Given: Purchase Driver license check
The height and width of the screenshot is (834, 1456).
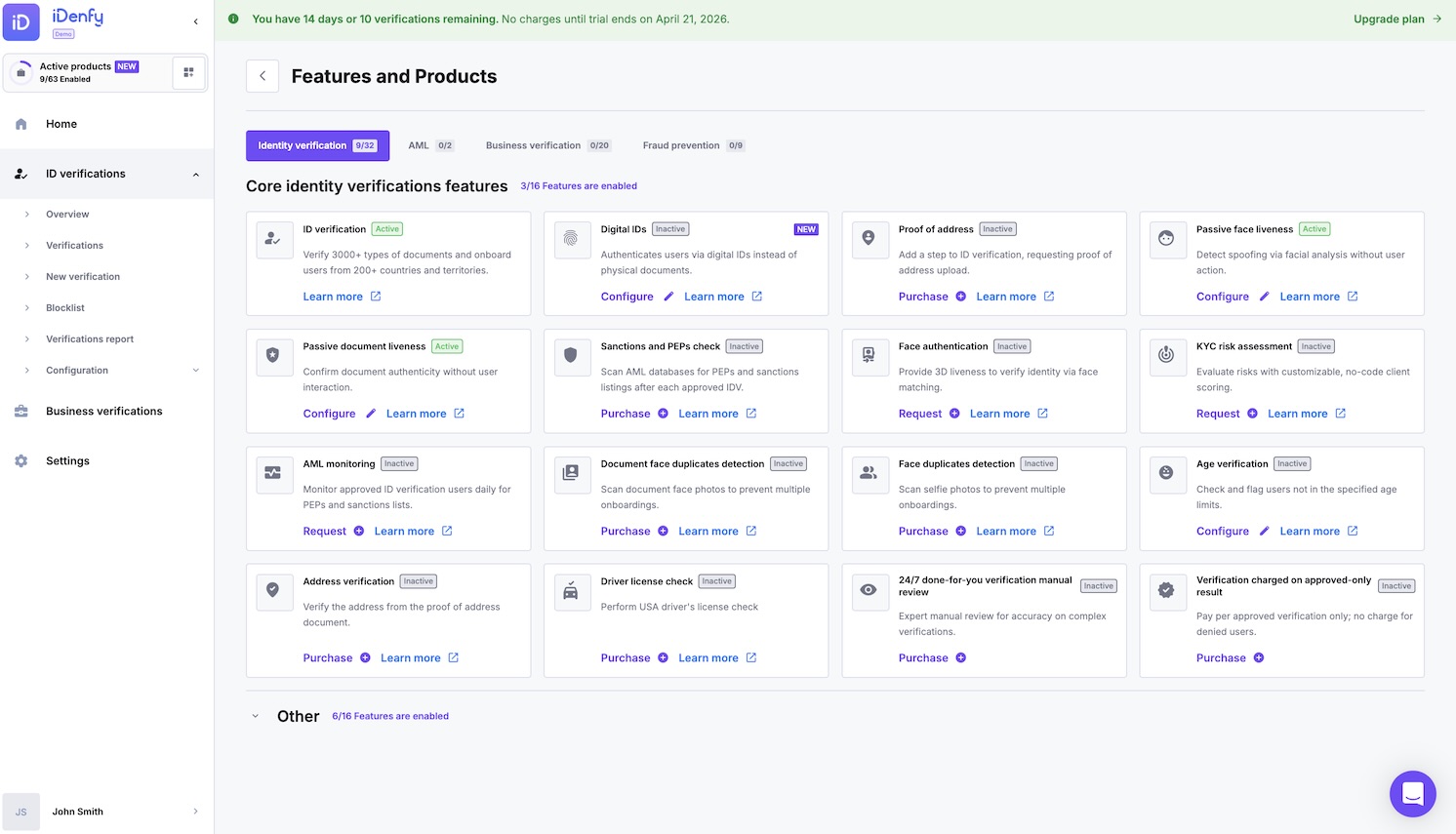Looking at the screenshot, I should pos(634,658).
